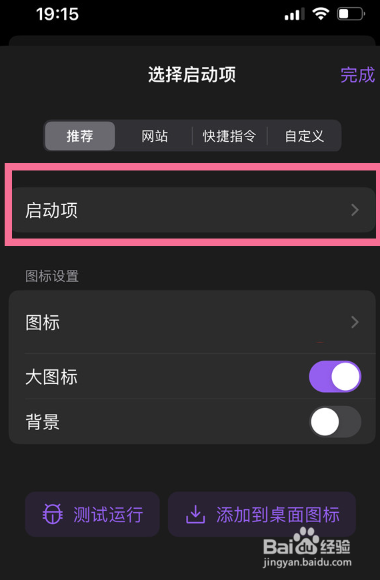
Task: Enable the 背景 switch
Action: coord(335,422)
